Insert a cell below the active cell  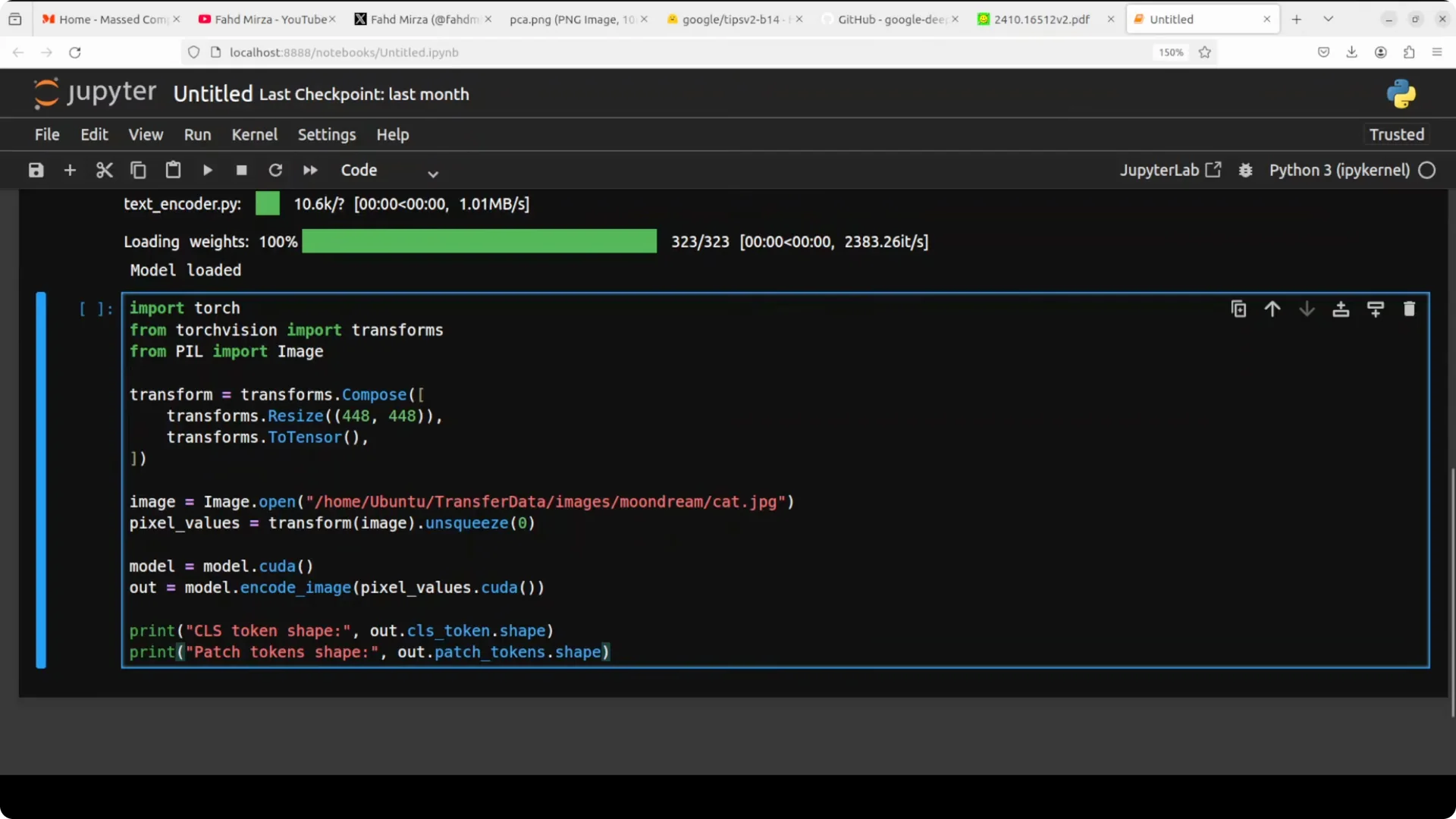1375,309
